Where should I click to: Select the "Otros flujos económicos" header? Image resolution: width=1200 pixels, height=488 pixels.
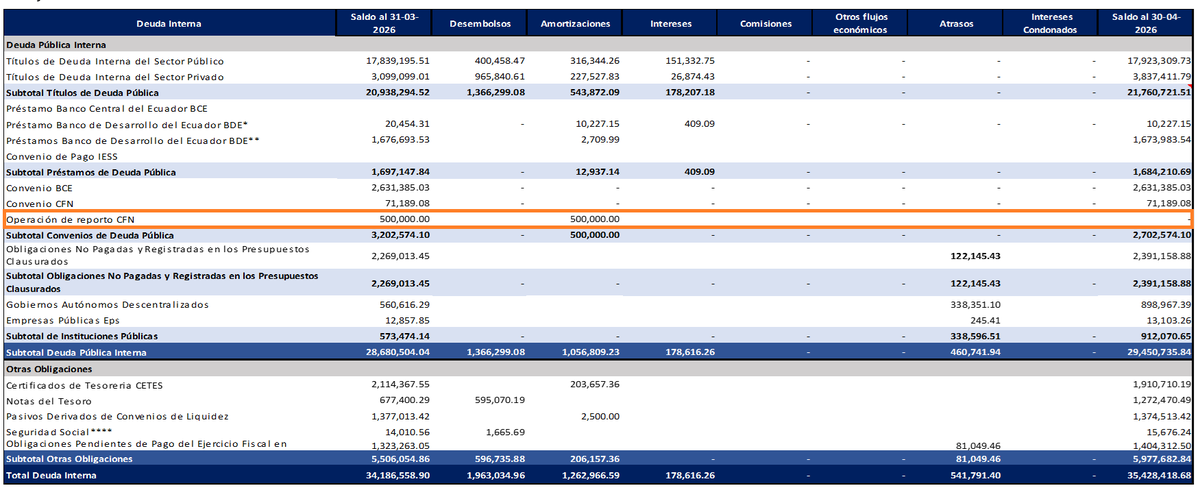pyautogui.click(x=860, y=23)
